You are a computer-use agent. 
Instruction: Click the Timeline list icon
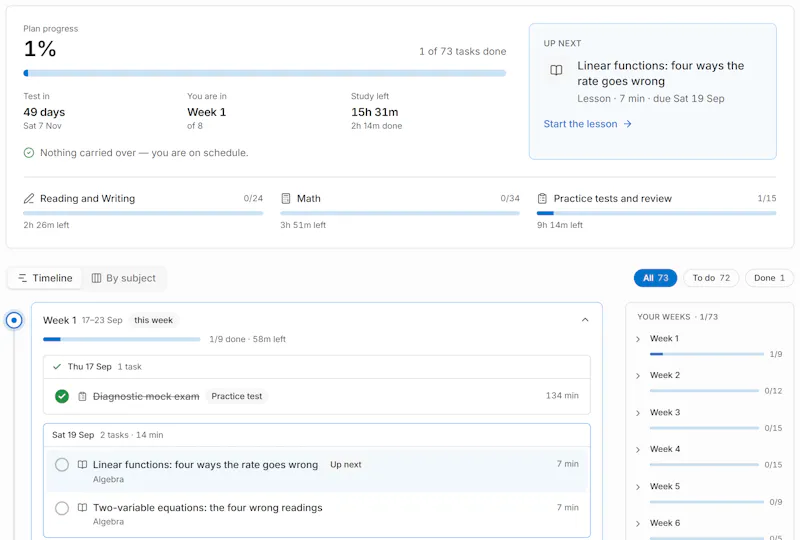(x=22, y=278)
